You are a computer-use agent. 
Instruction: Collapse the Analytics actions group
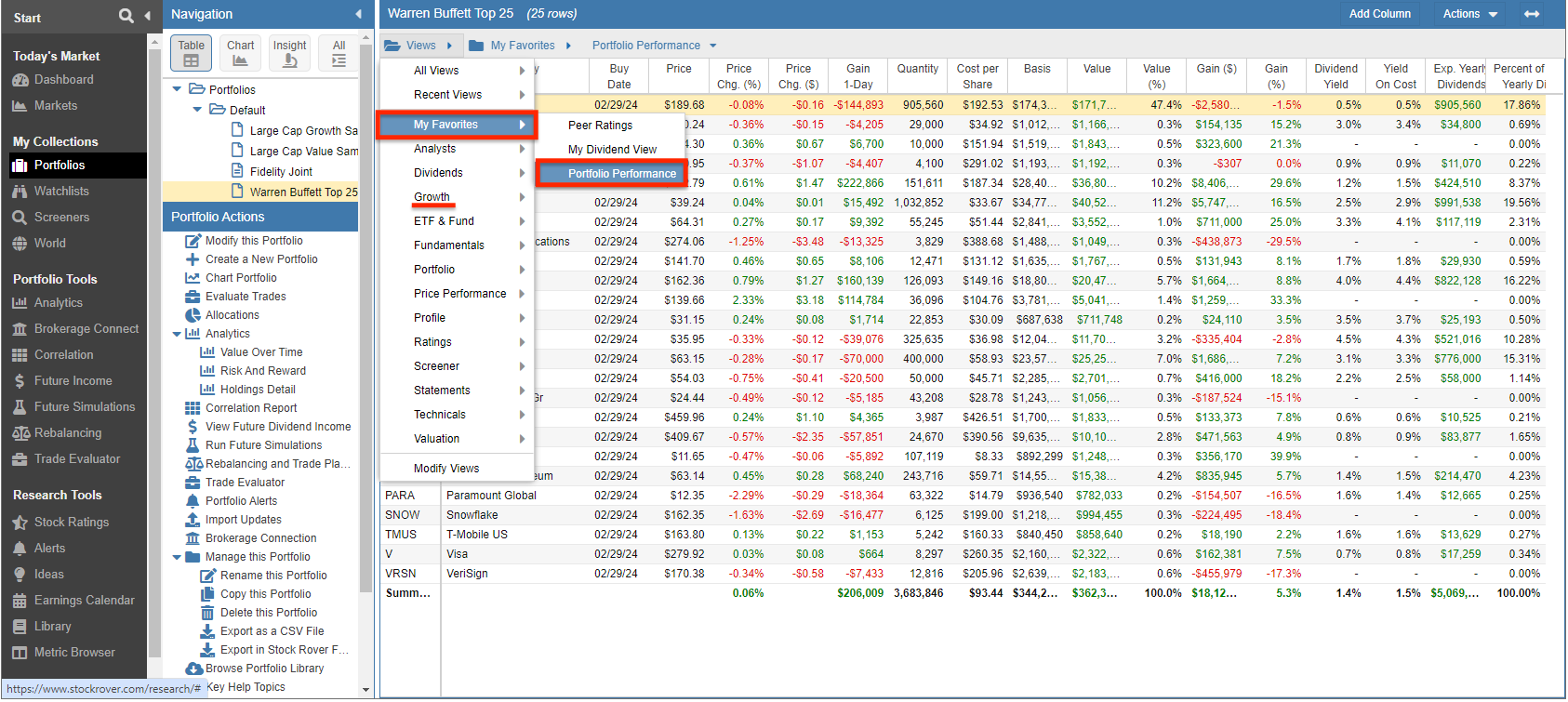(177, 334)
